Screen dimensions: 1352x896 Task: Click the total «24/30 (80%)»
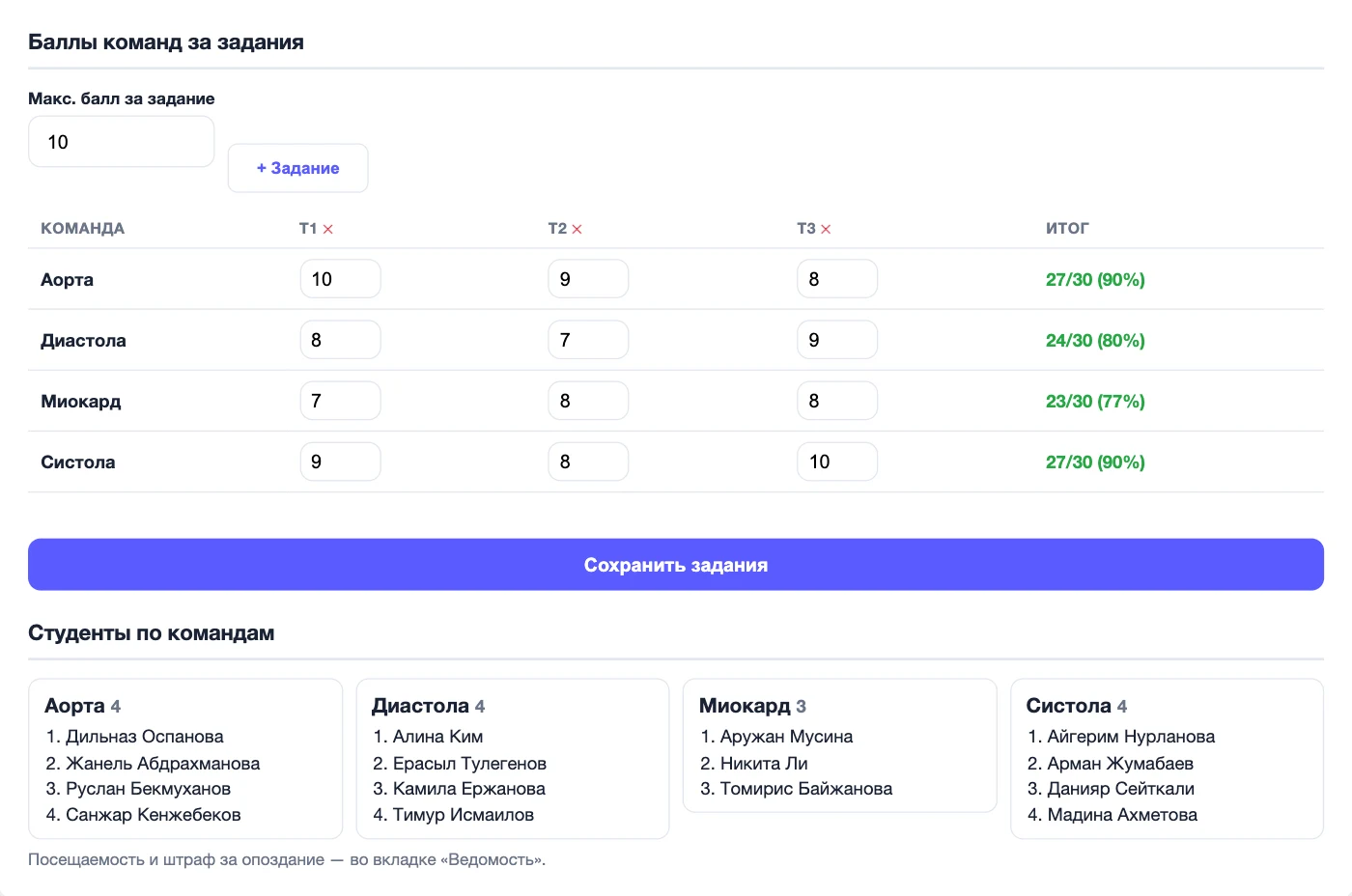click(x=1095, y=341)
